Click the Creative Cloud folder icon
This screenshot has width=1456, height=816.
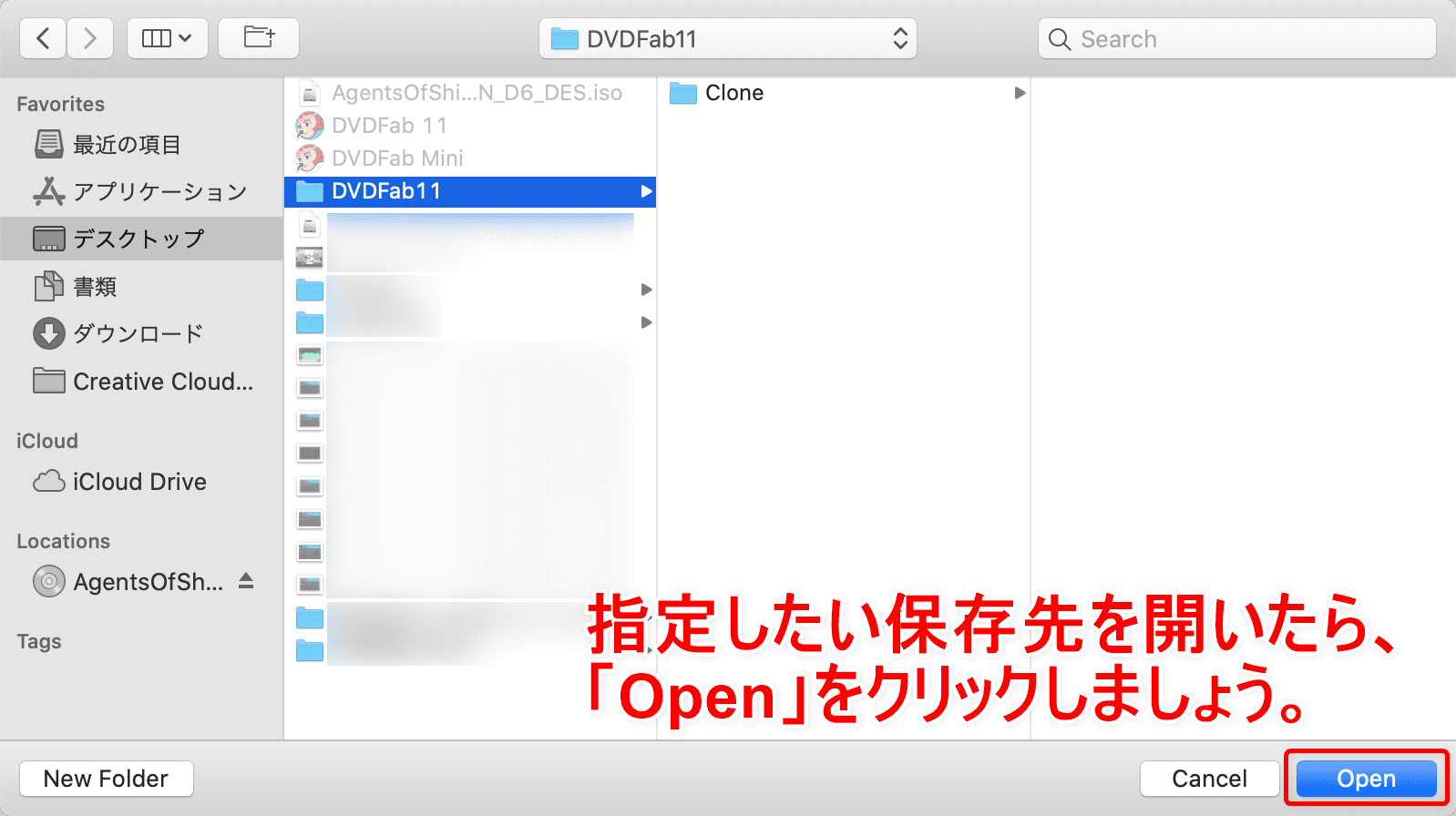coord(48,381)
